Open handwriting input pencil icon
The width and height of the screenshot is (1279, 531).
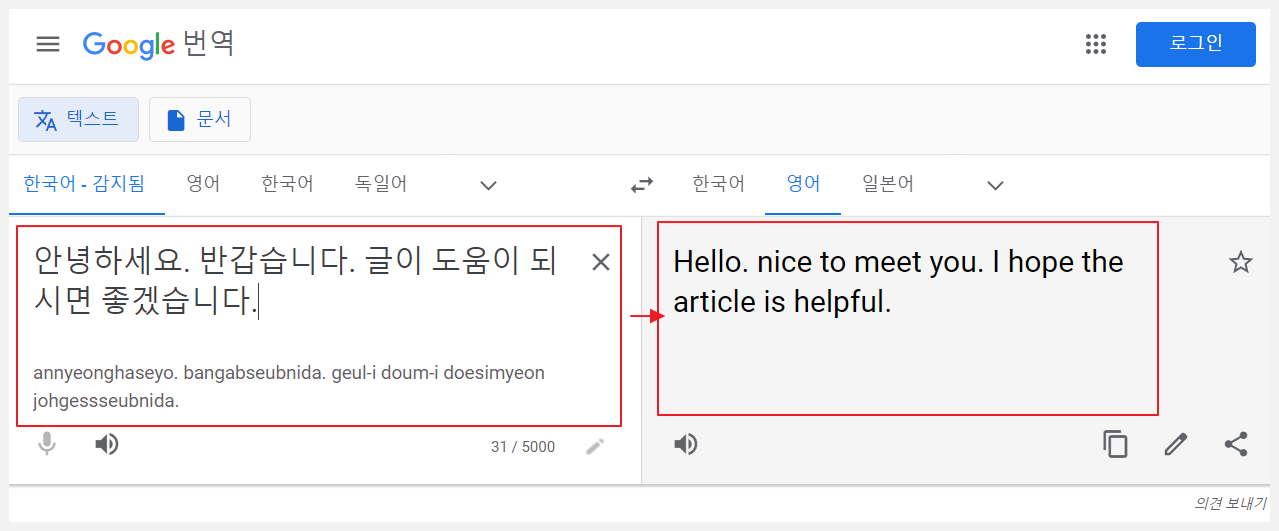pyautogui.click(x=595, y=446)
